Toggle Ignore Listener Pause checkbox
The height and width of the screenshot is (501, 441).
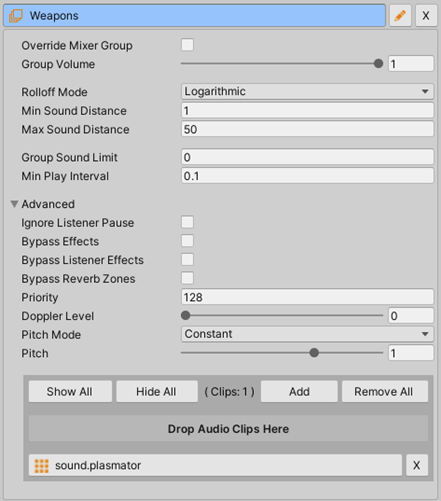pyautogui.click(x=187, y=222)
